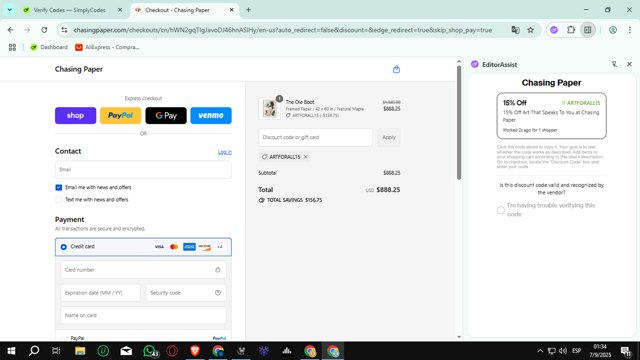Select I'm having trouble verifying this code
This screenshot has height=360, width=640.
[500, 210]
